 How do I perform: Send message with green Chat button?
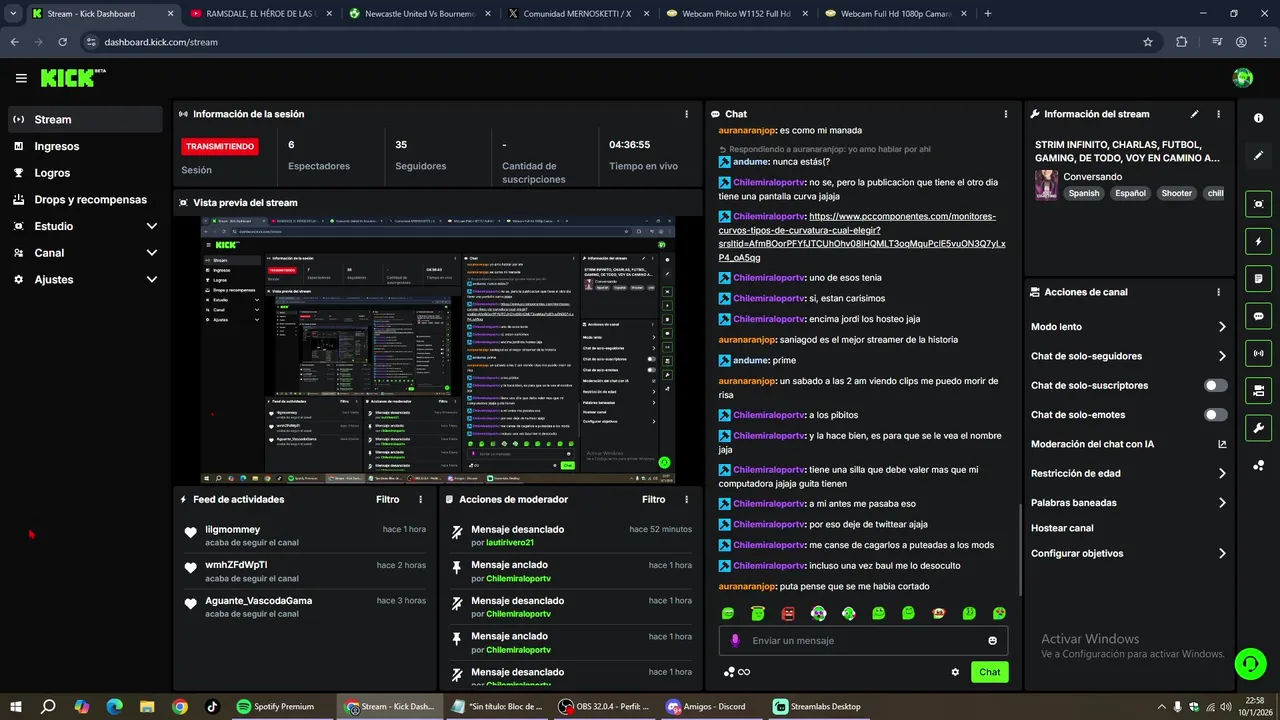click(x=989, y=672)
